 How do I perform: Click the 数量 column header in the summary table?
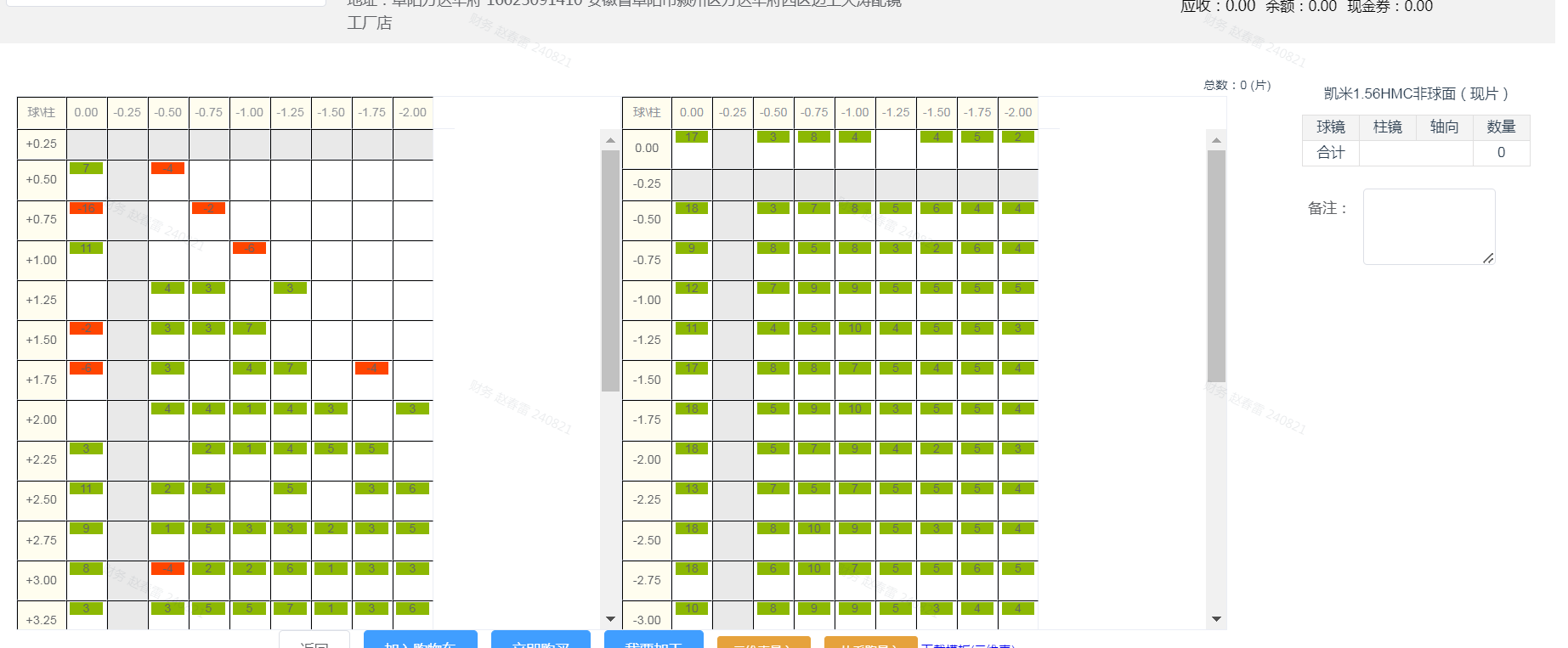(x=1501, y=127)
